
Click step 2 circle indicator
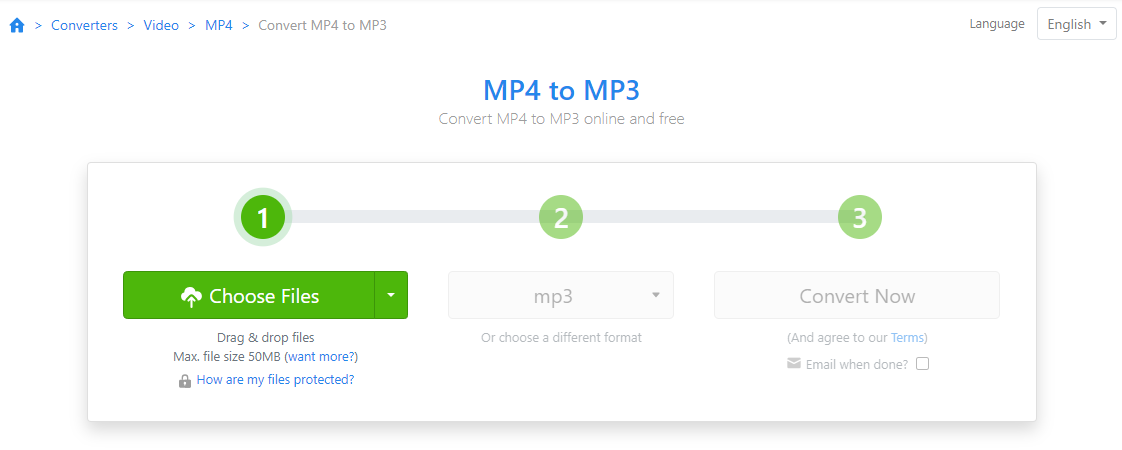click(x=561, y=217)
